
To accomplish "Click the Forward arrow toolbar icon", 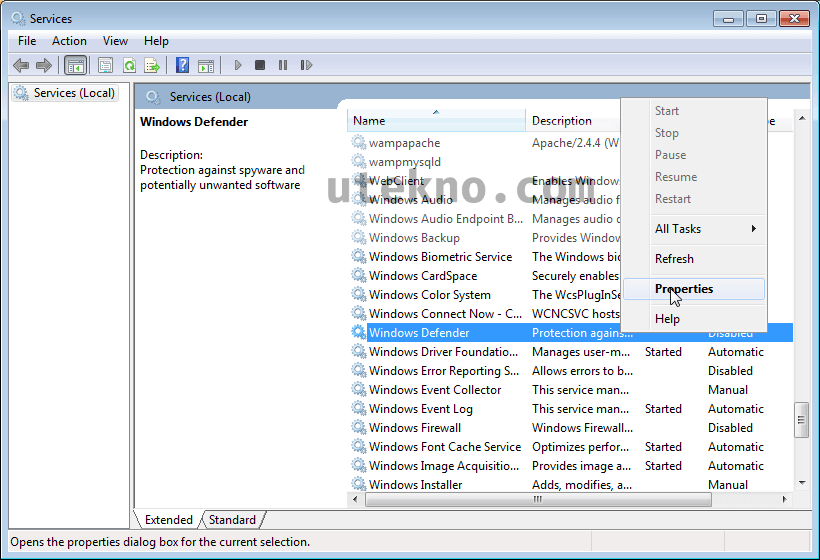I will click(x=44, y=65).
